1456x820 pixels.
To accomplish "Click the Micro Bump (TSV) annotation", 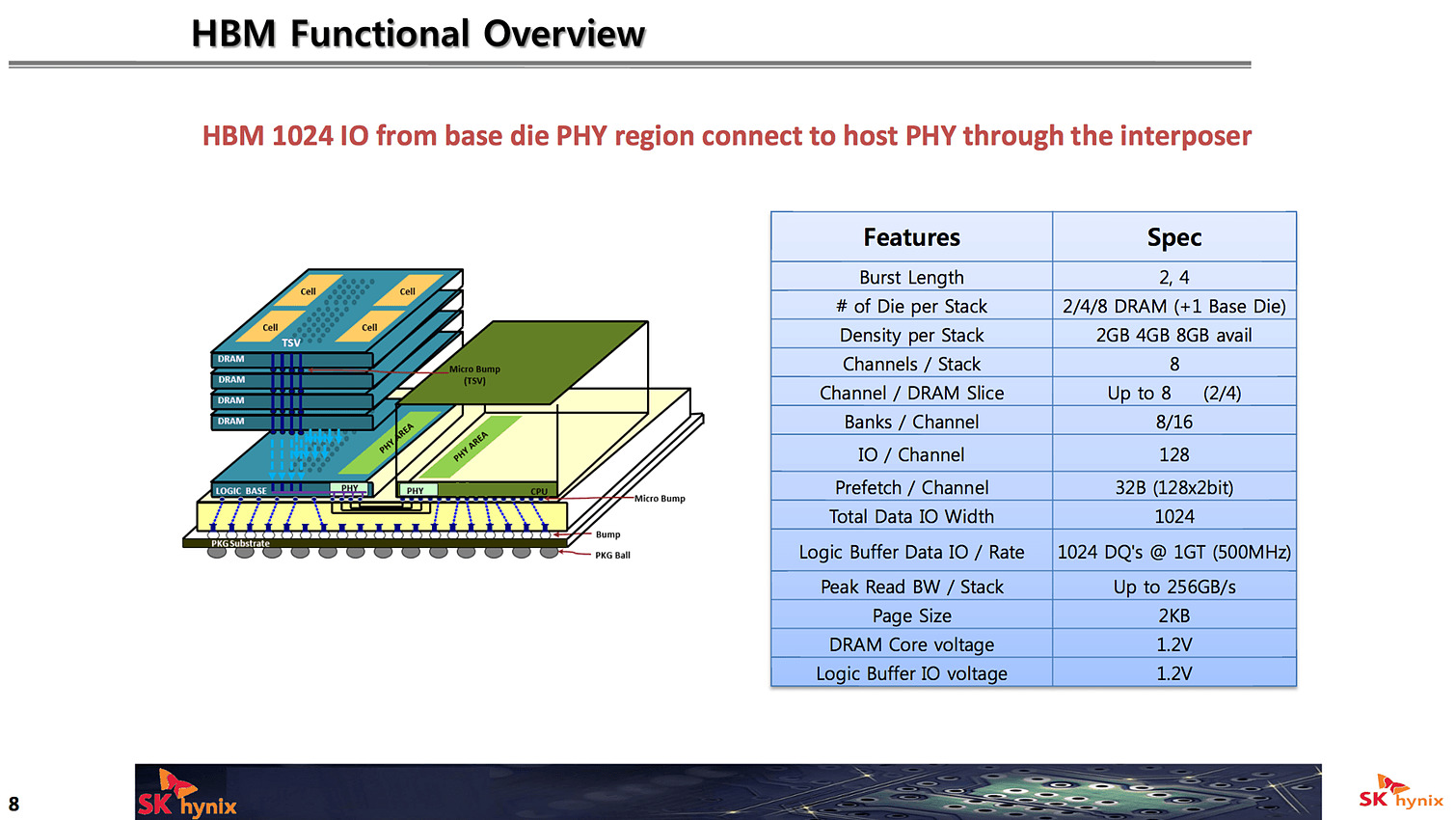I will (474, 374).
